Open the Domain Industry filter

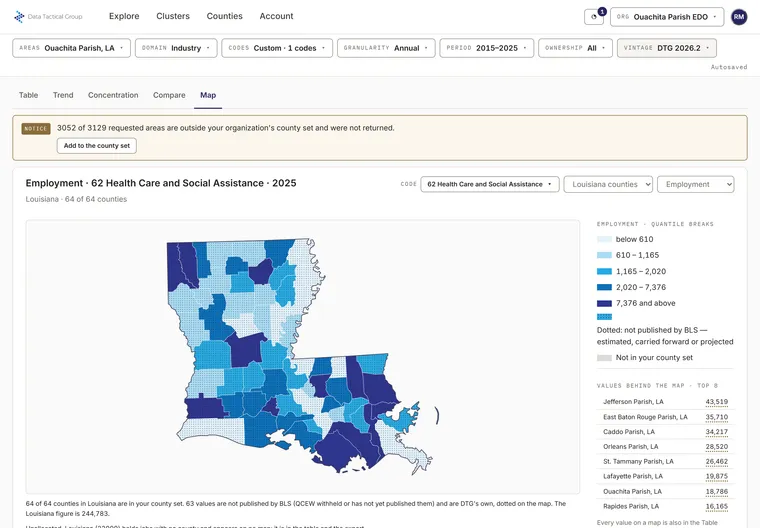pyautogui.click(x=176, y=48)
